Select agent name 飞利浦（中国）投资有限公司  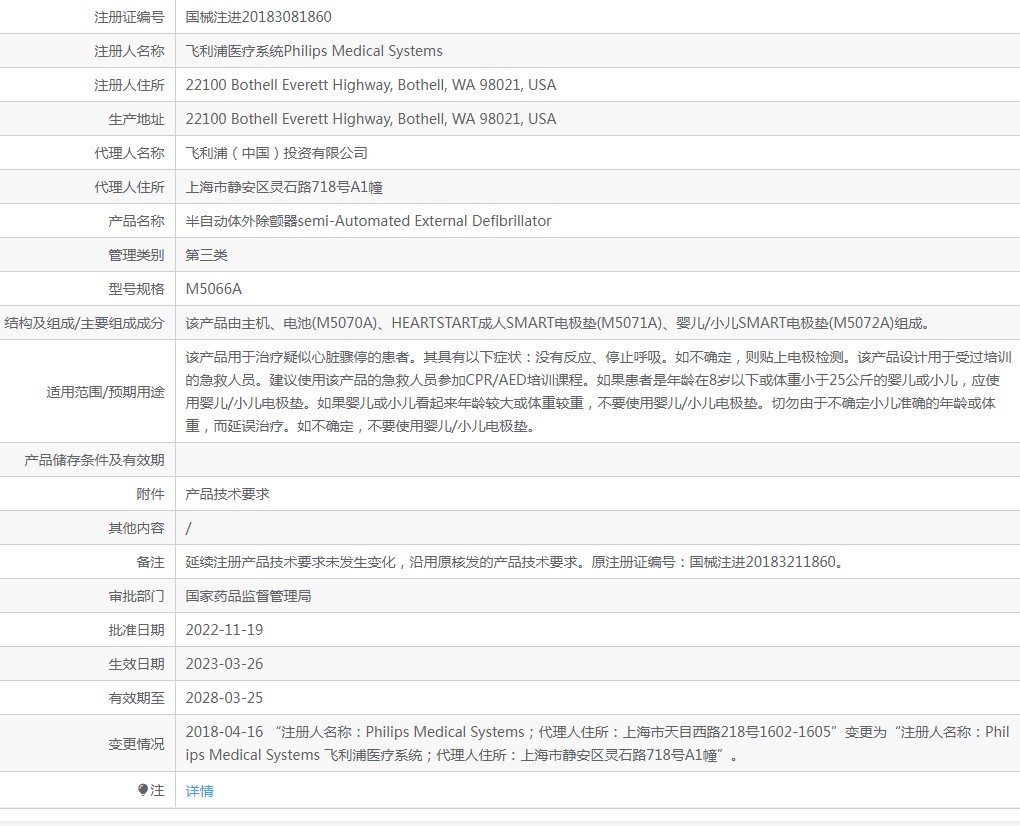(276, 153)
